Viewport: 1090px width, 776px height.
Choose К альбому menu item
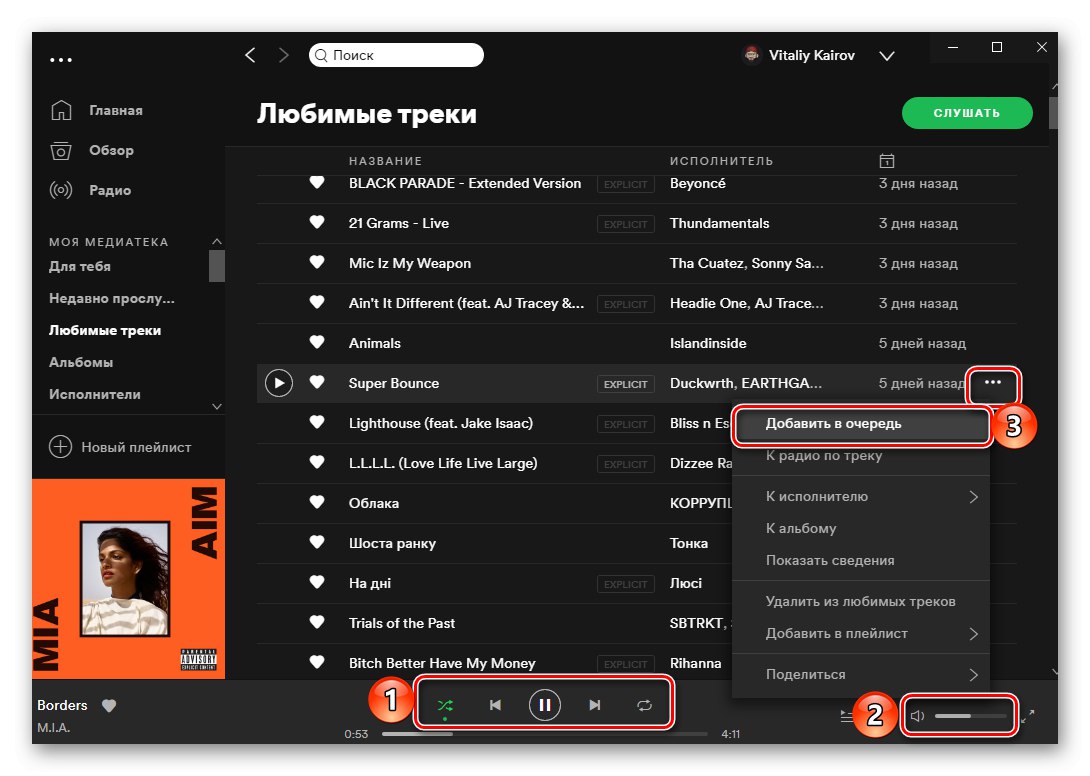861,528
